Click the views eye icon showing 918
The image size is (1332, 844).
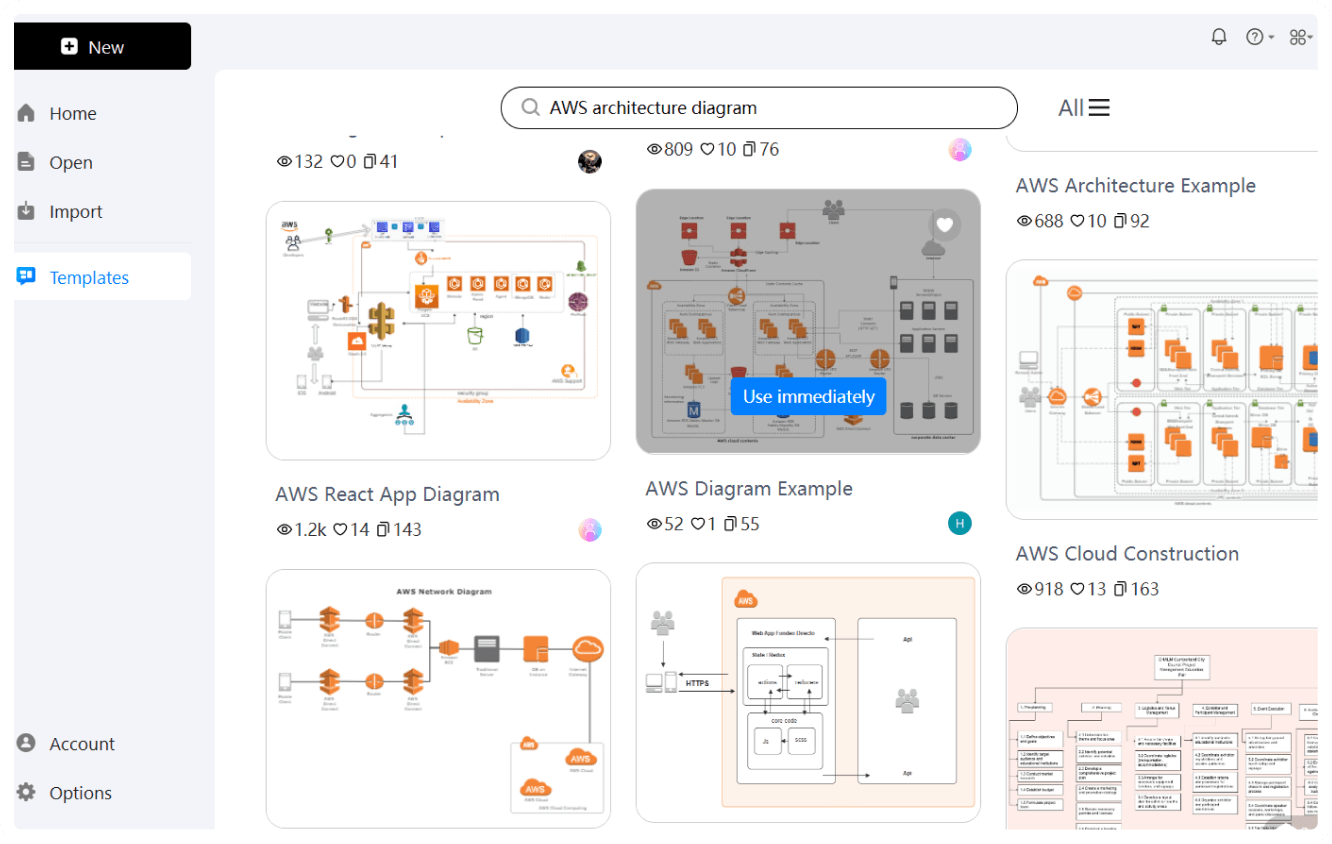coord(1024,588)
